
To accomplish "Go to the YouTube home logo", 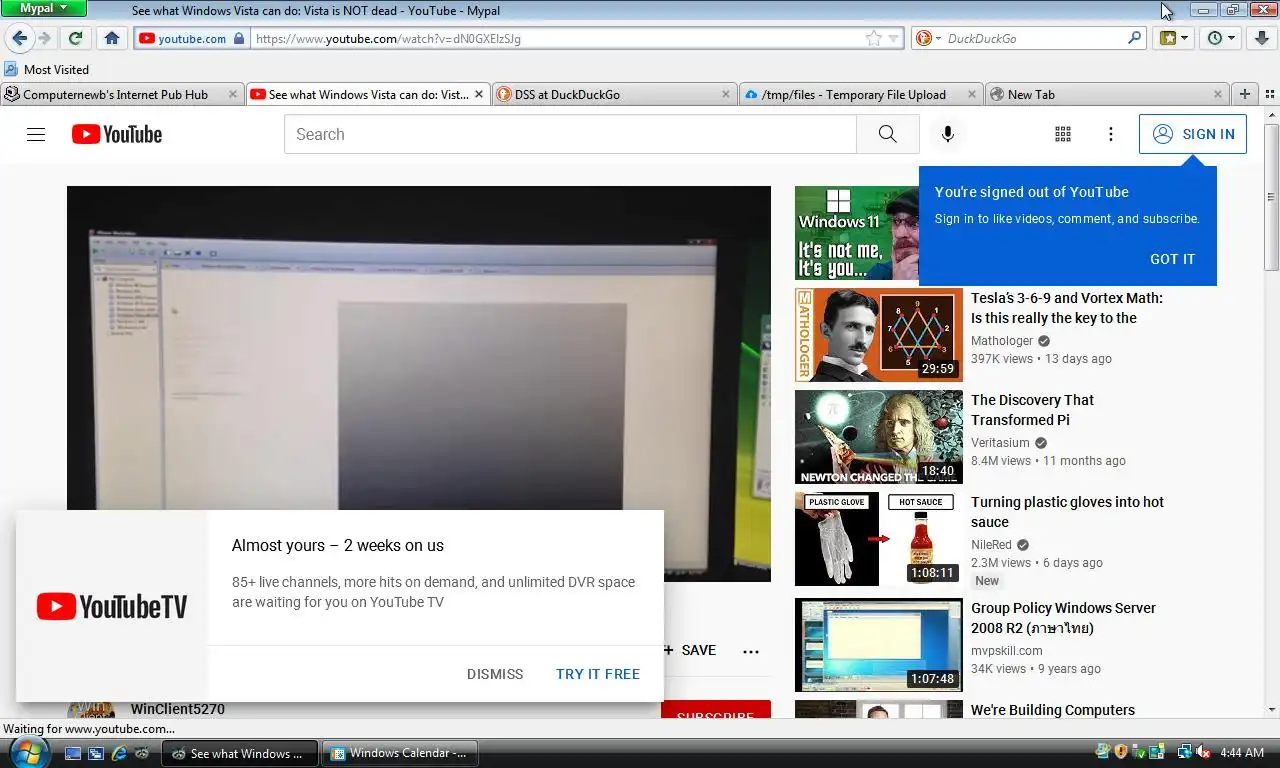I will point(117,134).
